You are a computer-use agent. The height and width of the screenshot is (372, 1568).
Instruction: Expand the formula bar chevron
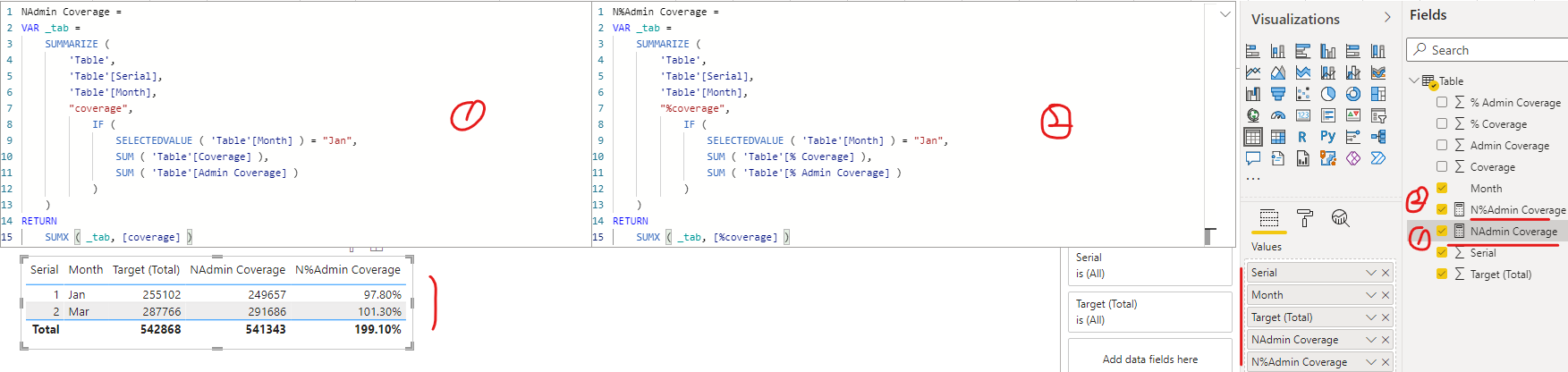(x=1225, y=13)
